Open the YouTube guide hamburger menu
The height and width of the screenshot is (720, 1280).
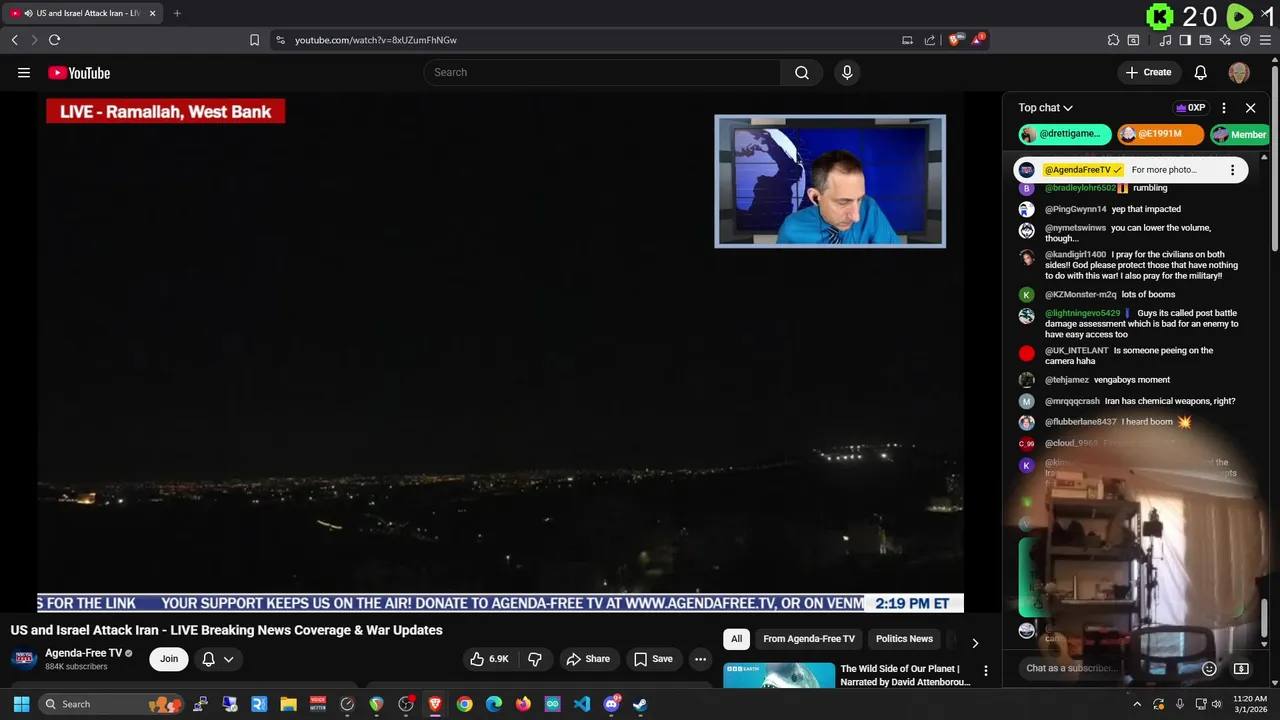[x=24, y=72]
